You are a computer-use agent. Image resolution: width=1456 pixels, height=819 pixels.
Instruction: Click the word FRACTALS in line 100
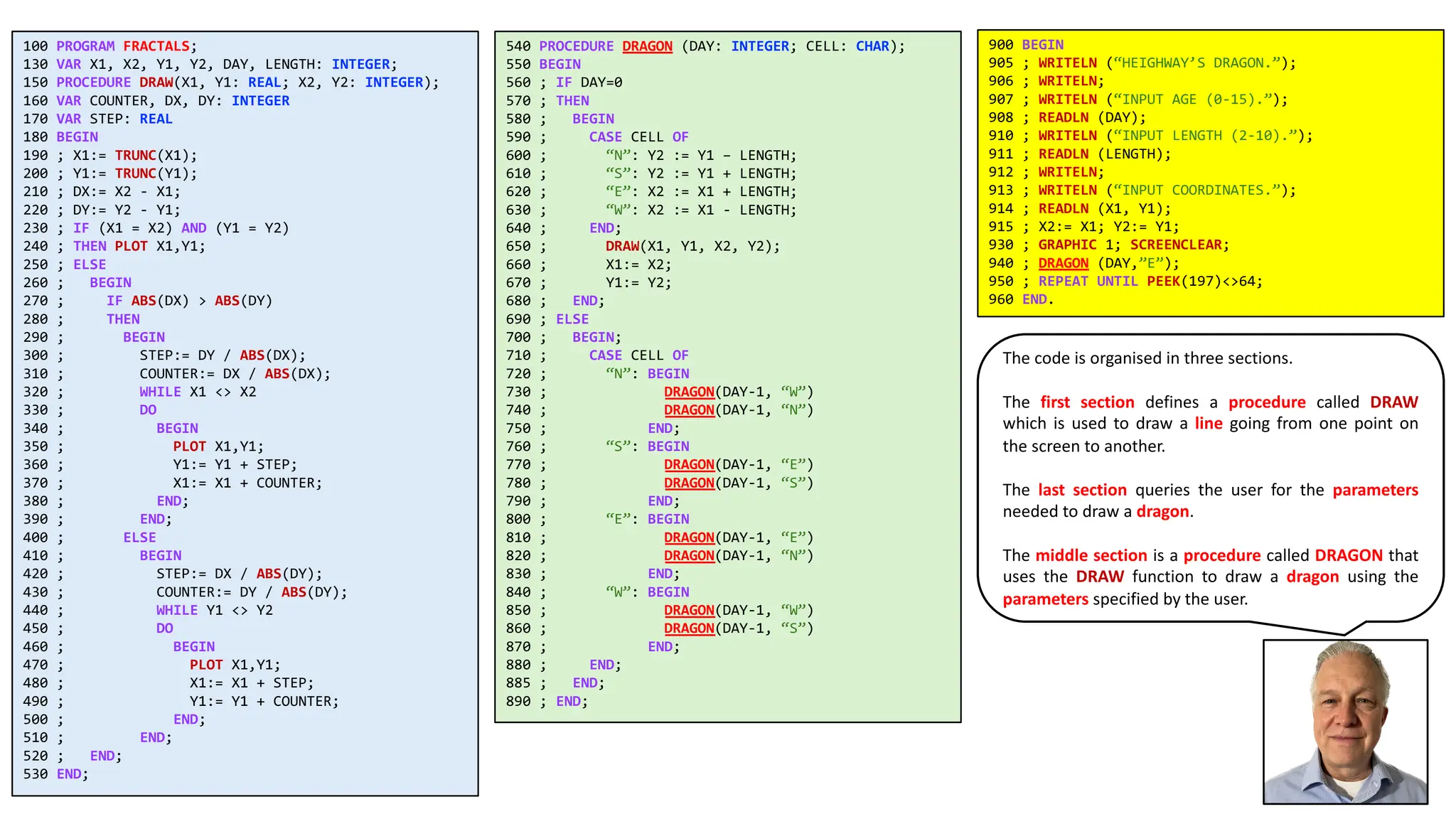pyautogui.click(x=156, y=46)
